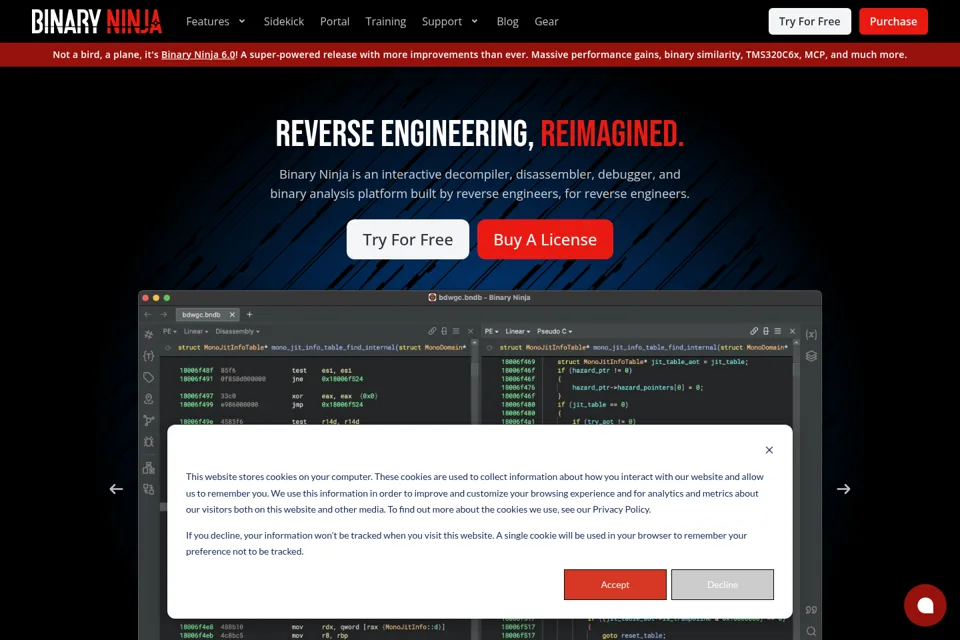
Task: Click 'hazard_ptr->hazard_pointers[0] = 0;' in Pseudo C
Action: (637, 388)
